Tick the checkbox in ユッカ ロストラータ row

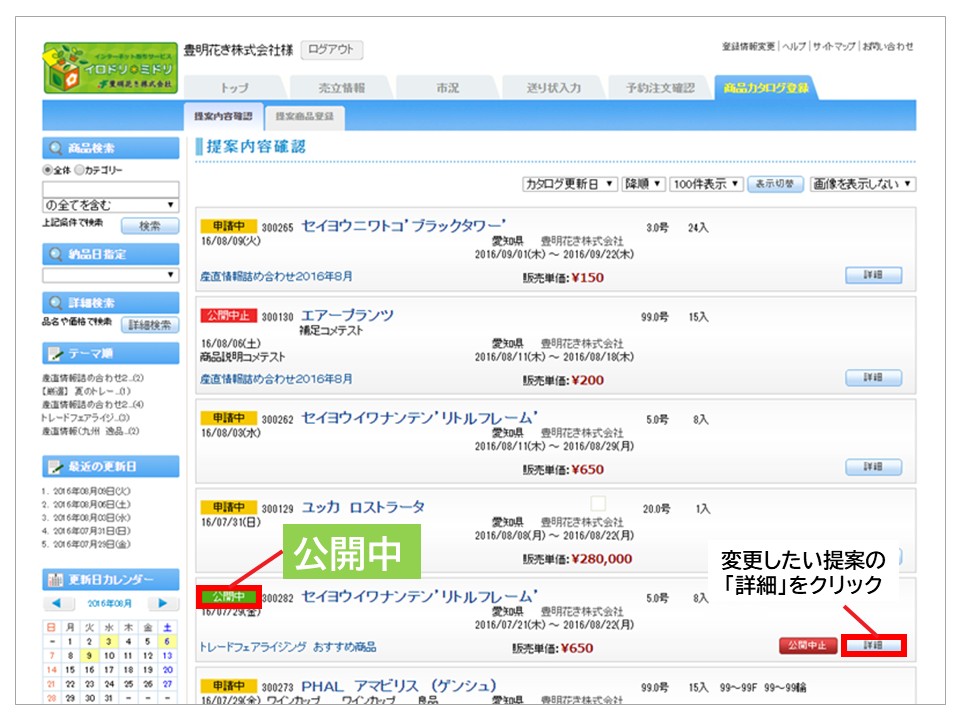point(598,504)
